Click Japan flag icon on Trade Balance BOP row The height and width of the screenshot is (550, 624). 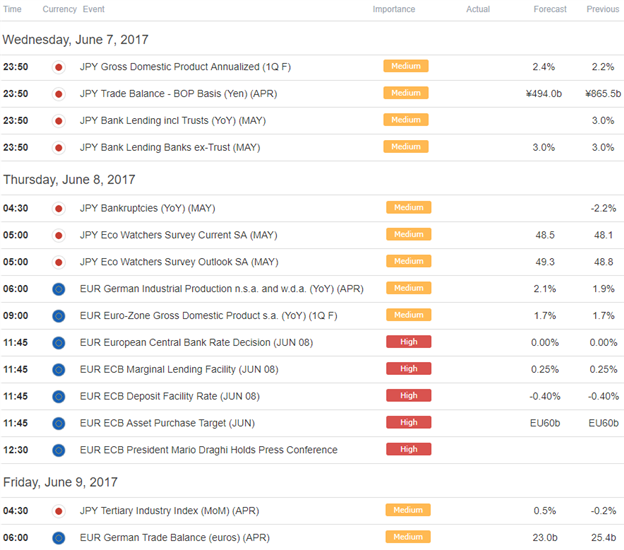pyautogui.click(x=58, y=94)
